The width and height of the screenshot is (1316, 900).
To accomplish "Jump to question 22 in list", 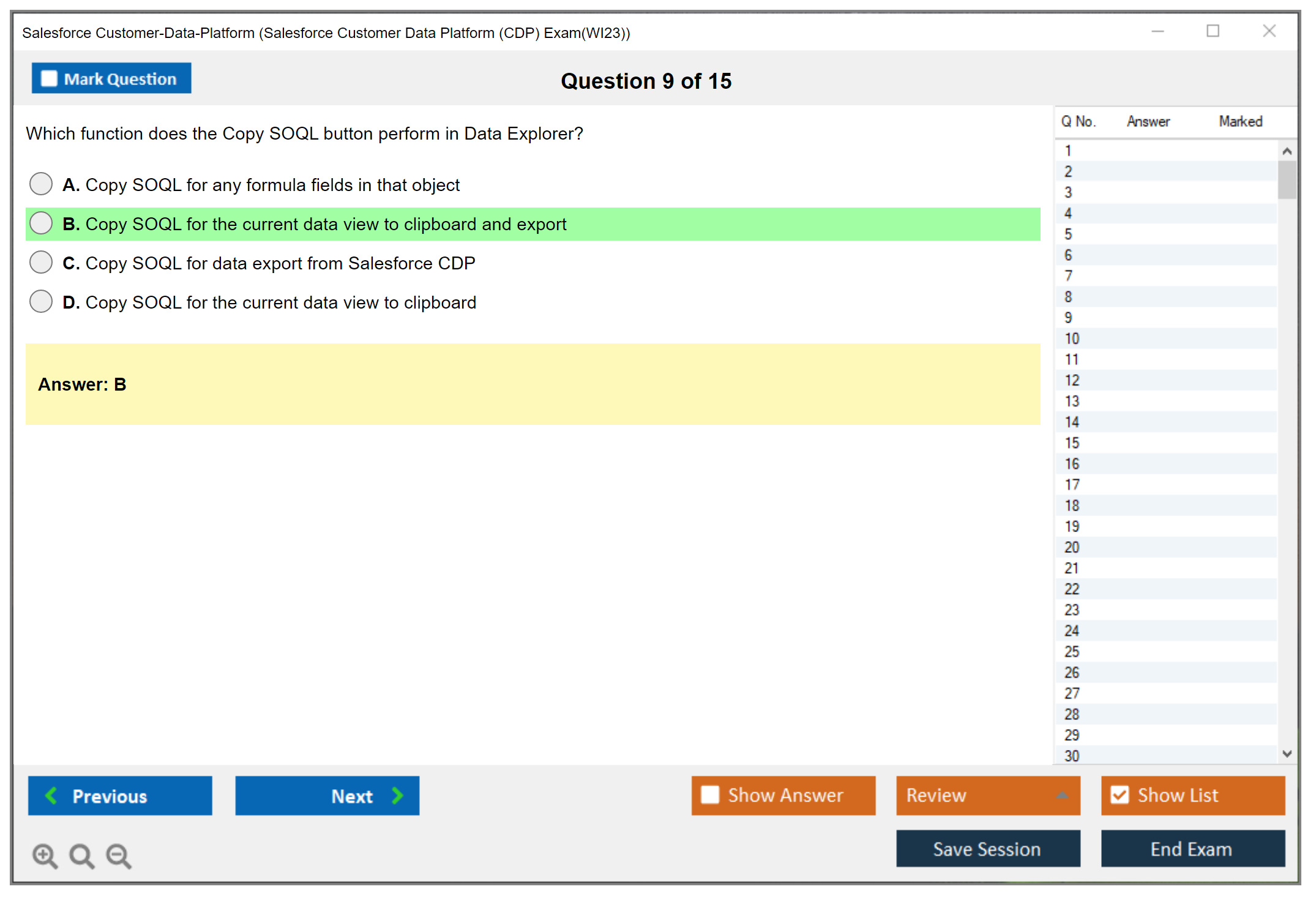I will tap(1072, 589).
